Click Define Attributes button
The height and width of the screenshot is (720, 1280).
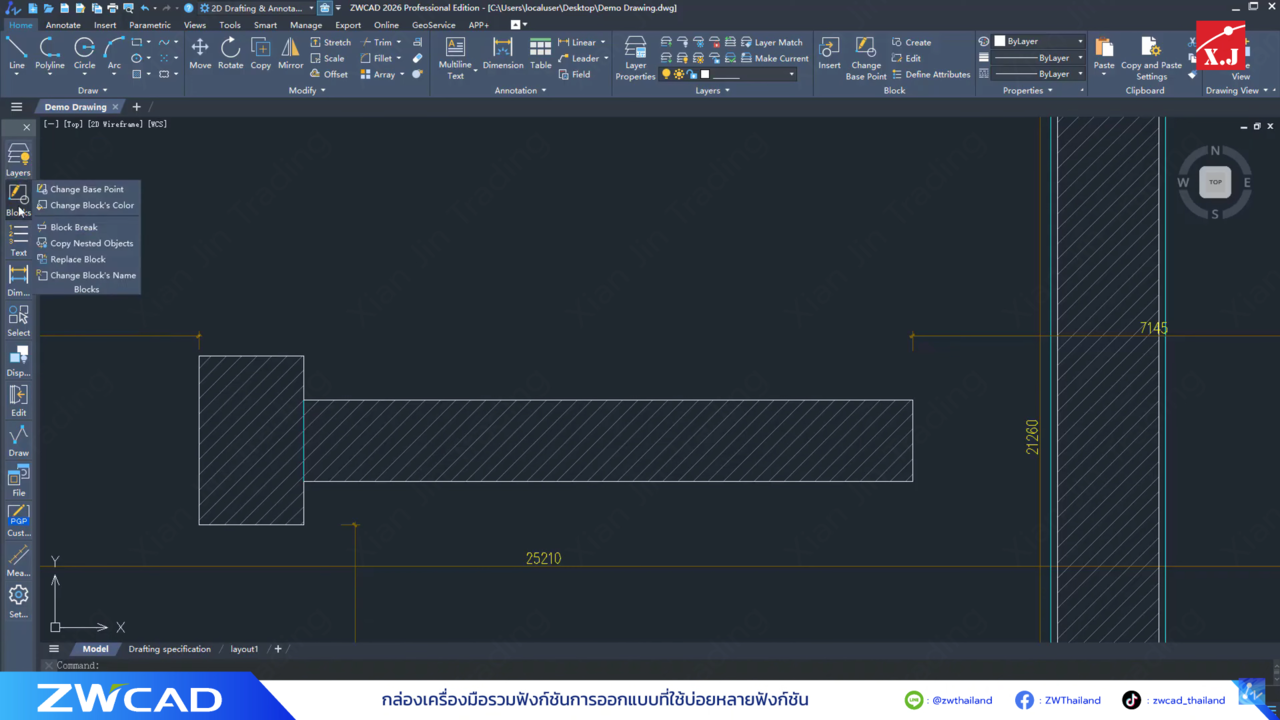(930, 74)
